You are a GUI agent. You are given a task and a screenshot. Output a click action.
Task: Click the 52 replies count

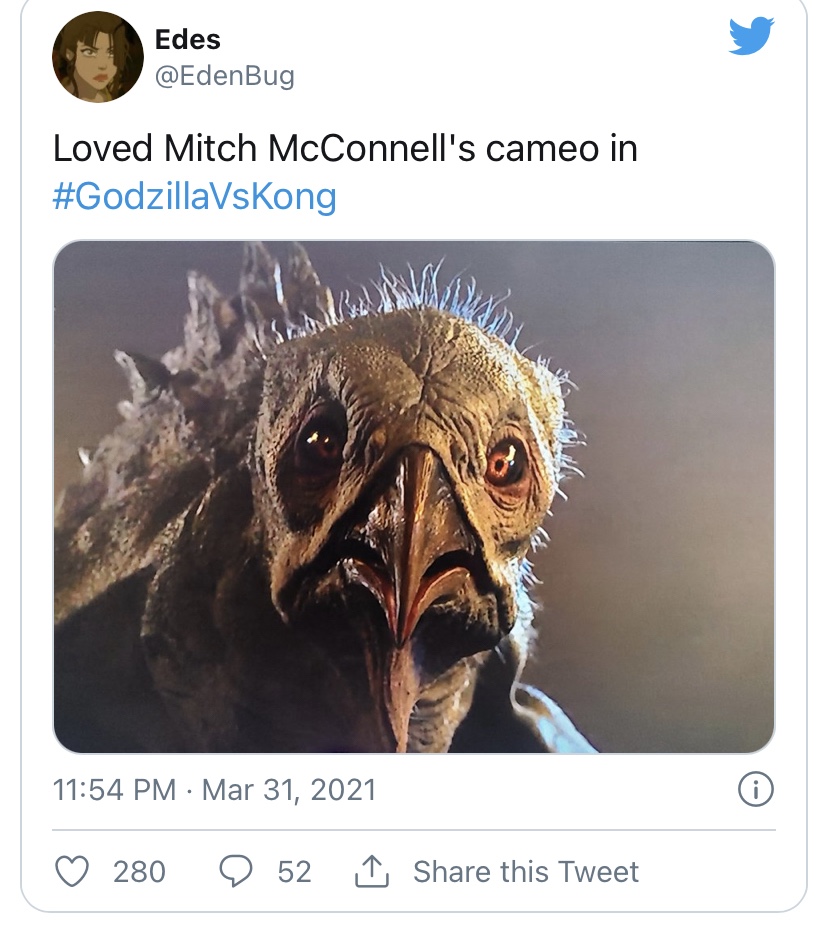[x=294, y=871]
